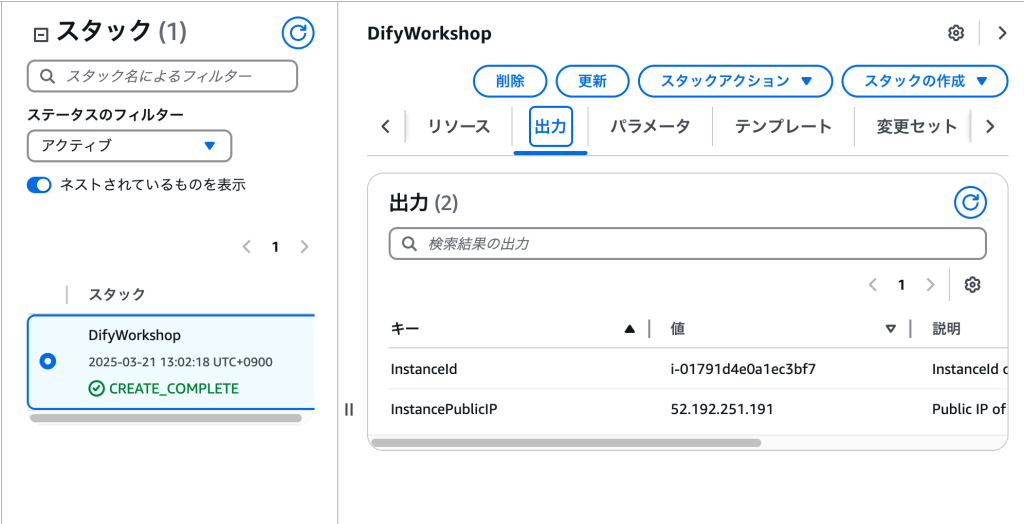Collapse the stack detail panel with the right chevron

[1003, 33]
